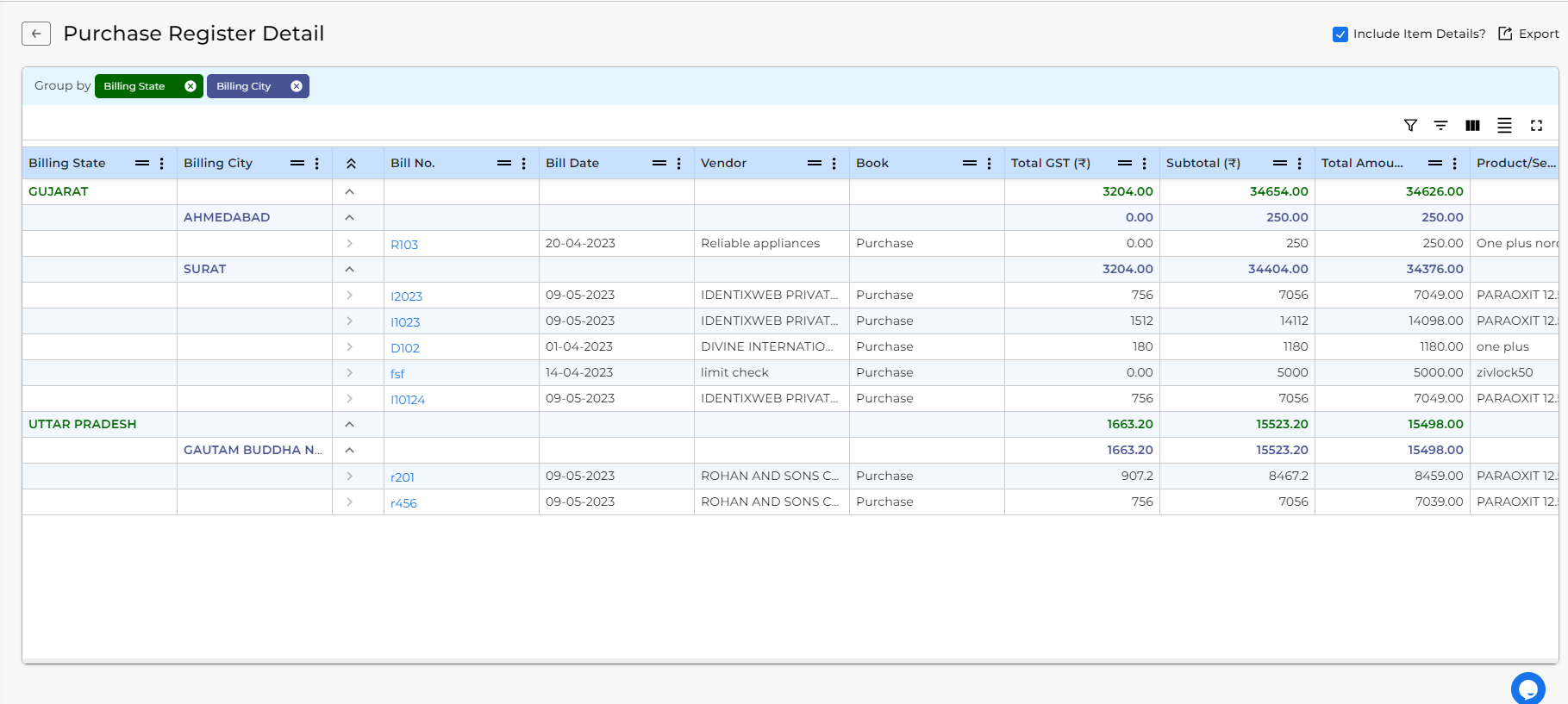Screen dimensions: 1568x704
Task: Open bill D102 link
Action: (405, 348)
